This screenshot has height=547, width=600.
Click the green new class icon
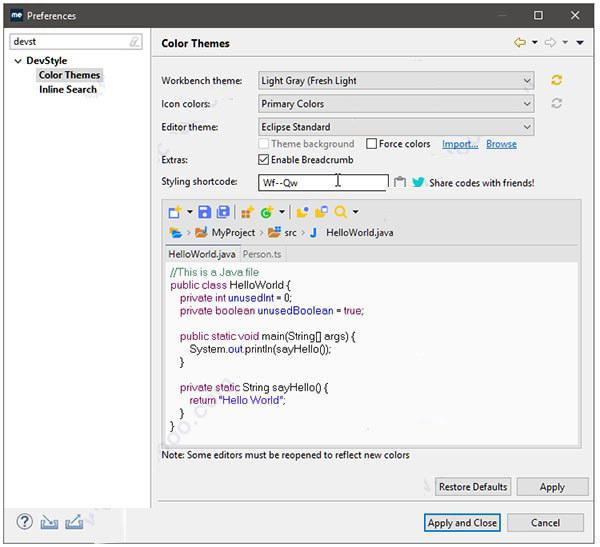[x=266, y=212]
